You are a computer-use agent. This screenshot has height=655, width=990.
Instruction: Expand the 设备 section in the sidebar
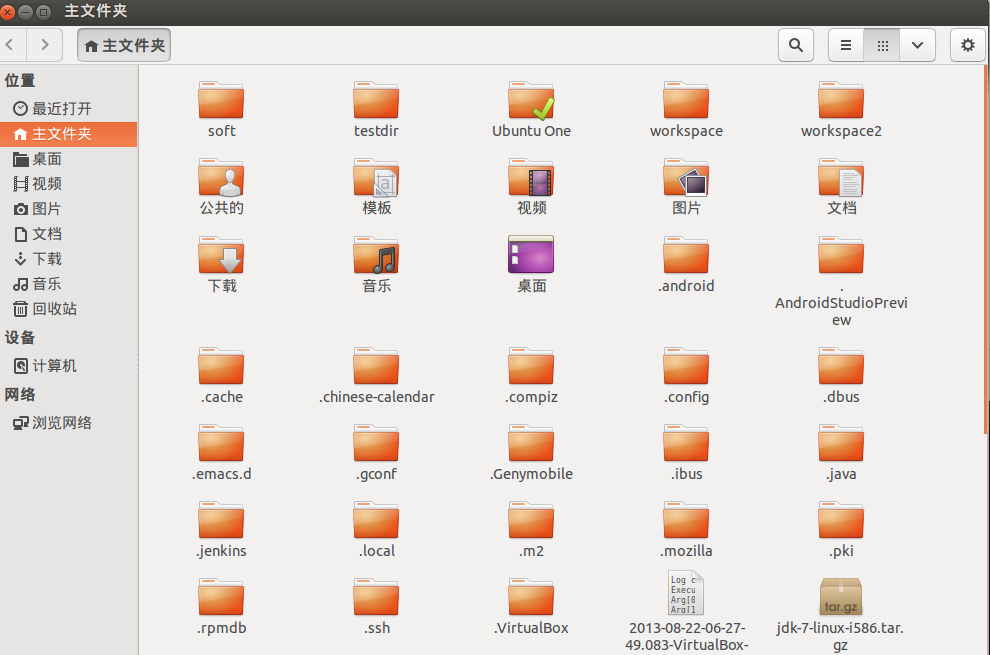(22, 337)
